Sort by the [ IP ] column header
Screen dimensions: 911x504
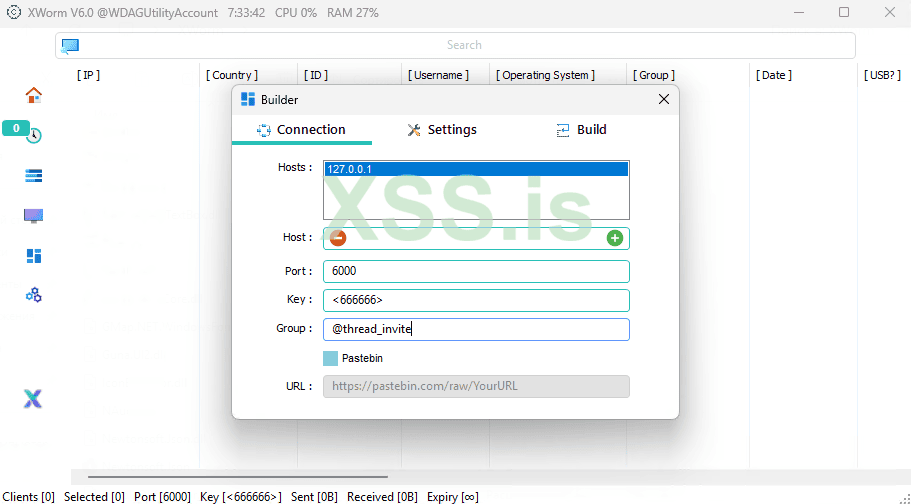(88, 75)
